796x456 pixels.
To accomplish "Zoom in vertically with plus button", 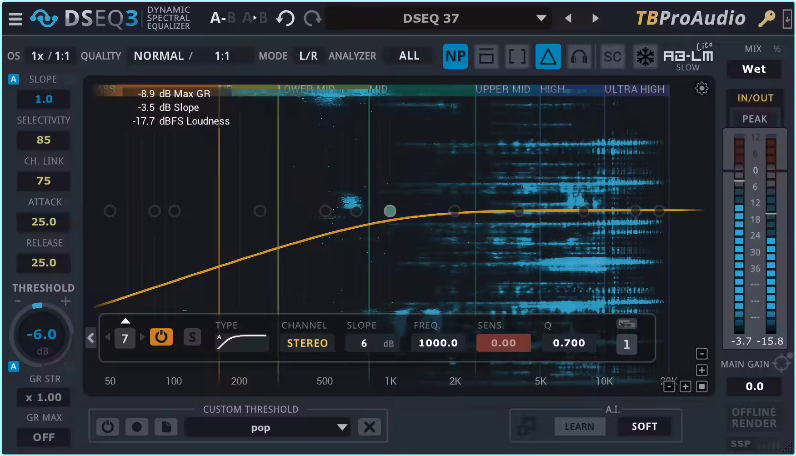I will pyautogui.click(x=702, y=370).
